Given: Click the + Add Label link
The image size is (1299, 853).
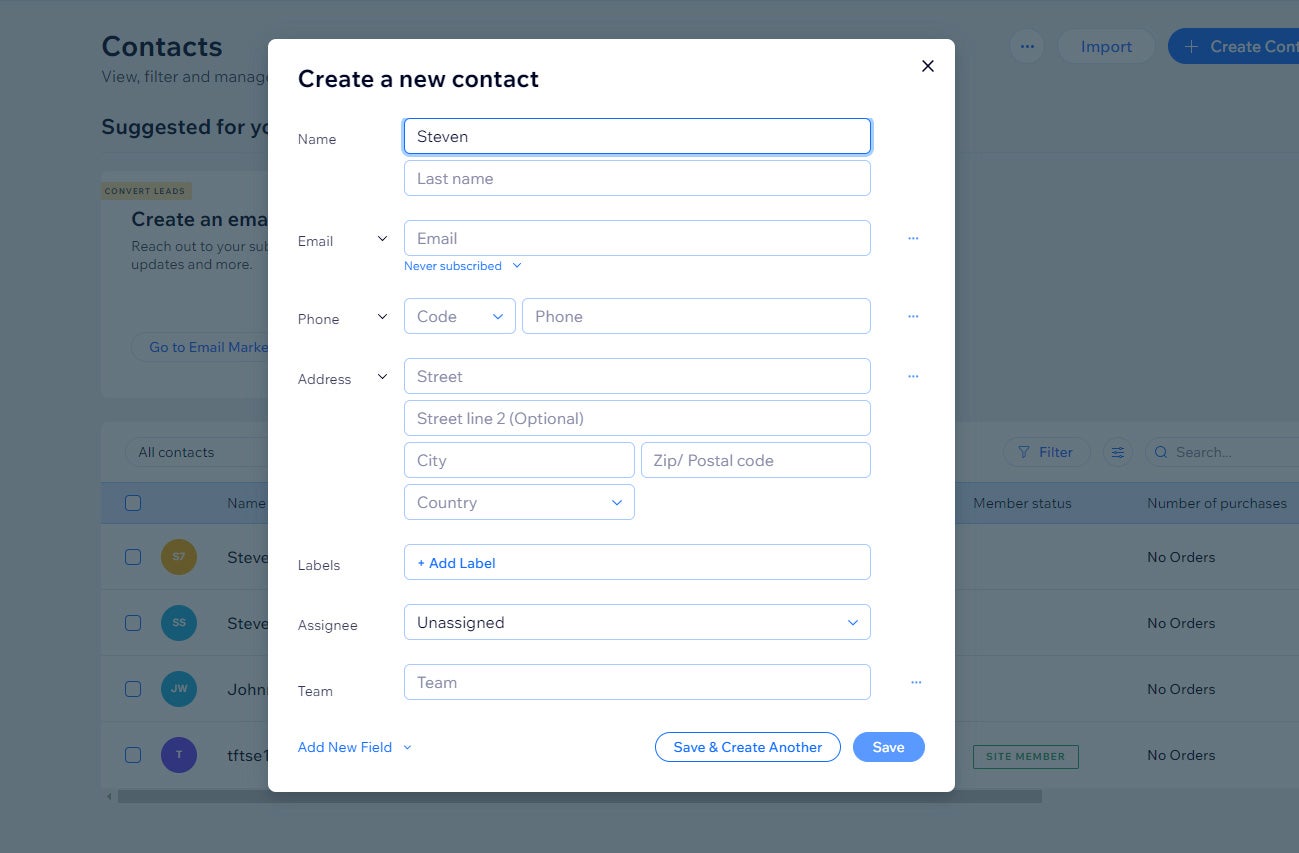Looking at the screenshot, I should click(456, 563).
